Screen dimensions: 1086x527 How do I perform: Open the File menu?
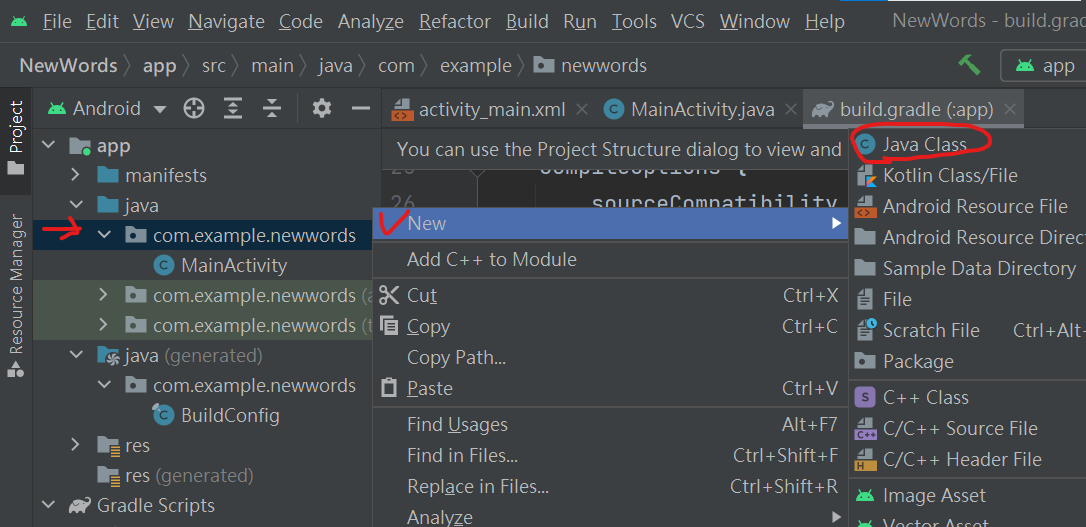(x=57, y=21)
